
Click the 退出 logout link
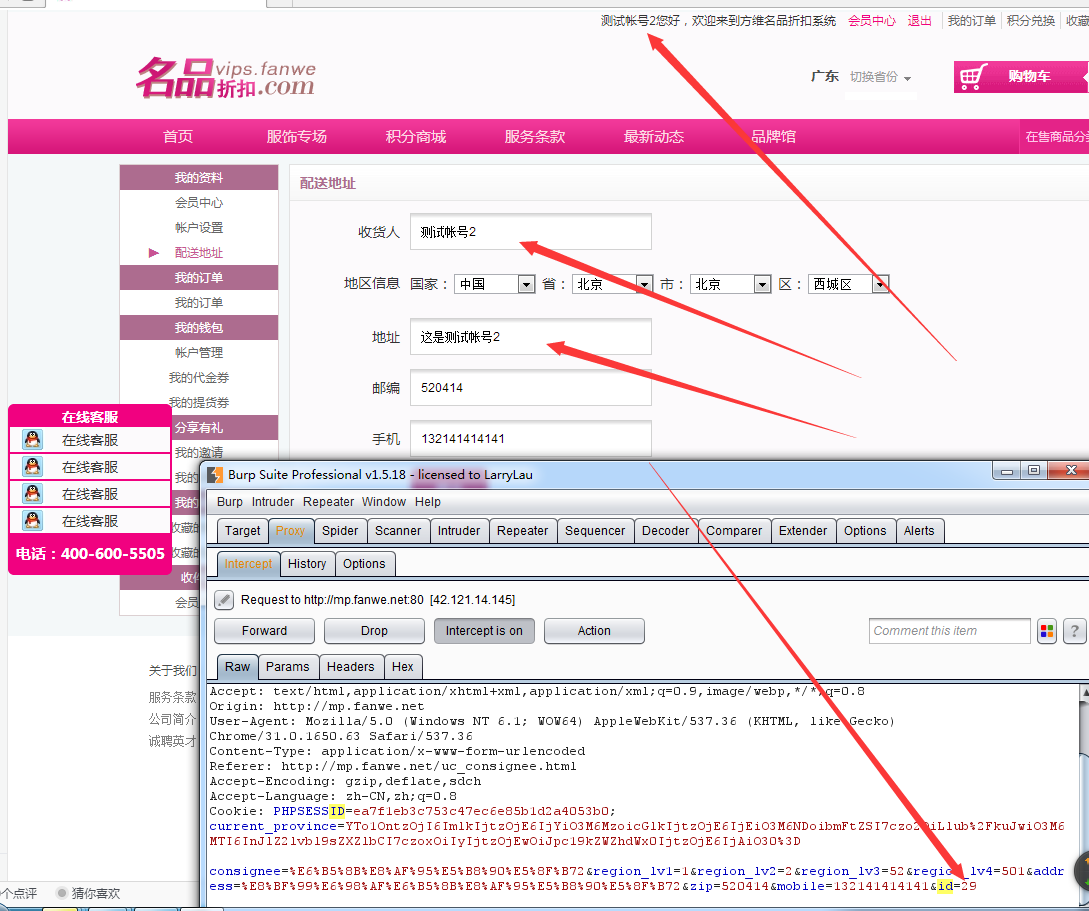[x=920, y=21]
